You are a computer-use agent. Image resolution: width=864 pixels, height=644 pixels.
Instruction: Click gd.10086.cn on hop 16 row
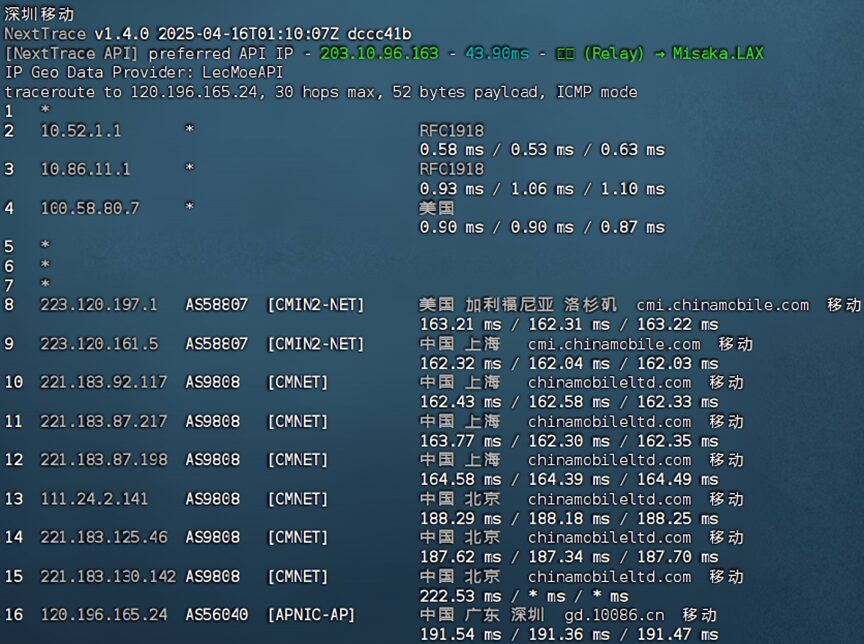point(614,615)
